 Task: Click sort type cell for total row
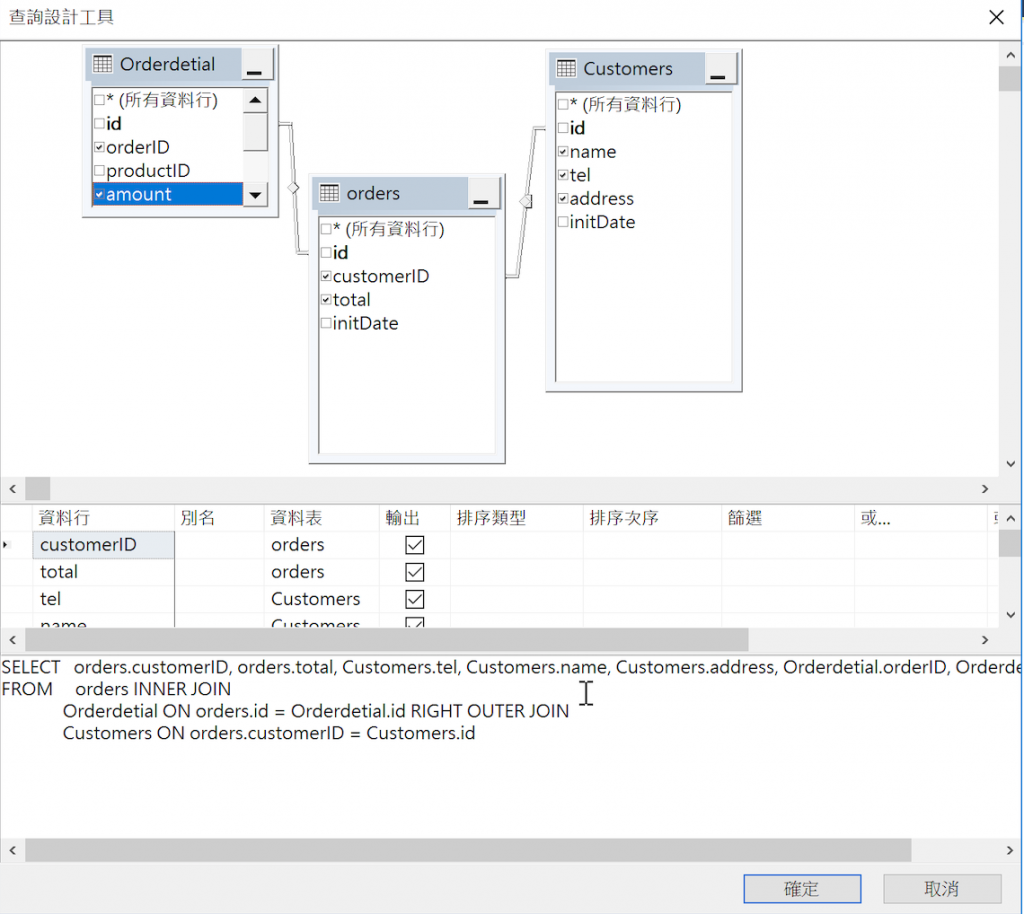(x=517, y=572)
